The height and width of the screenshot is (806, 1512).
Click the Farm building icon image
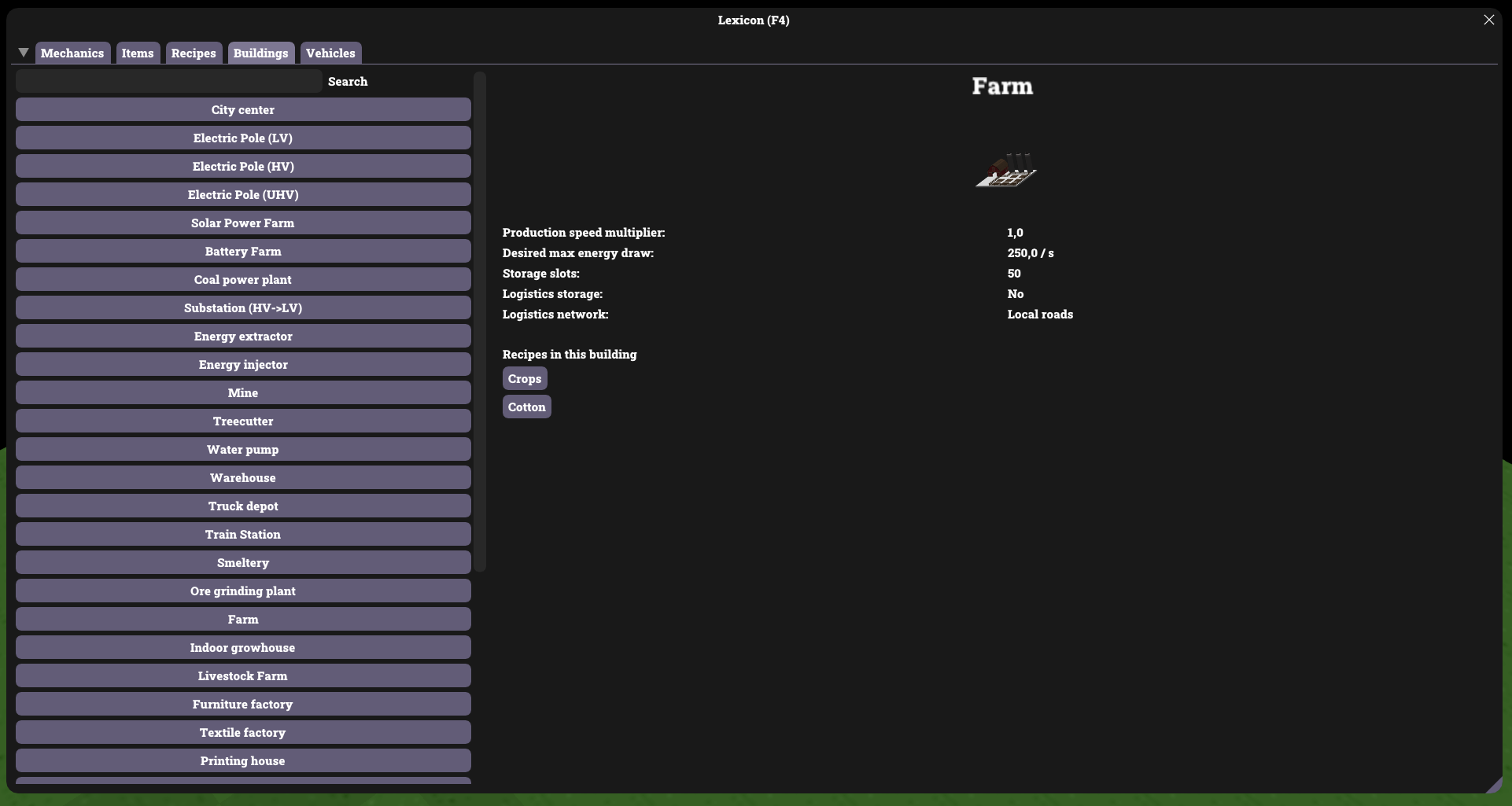coord(1005,171)
